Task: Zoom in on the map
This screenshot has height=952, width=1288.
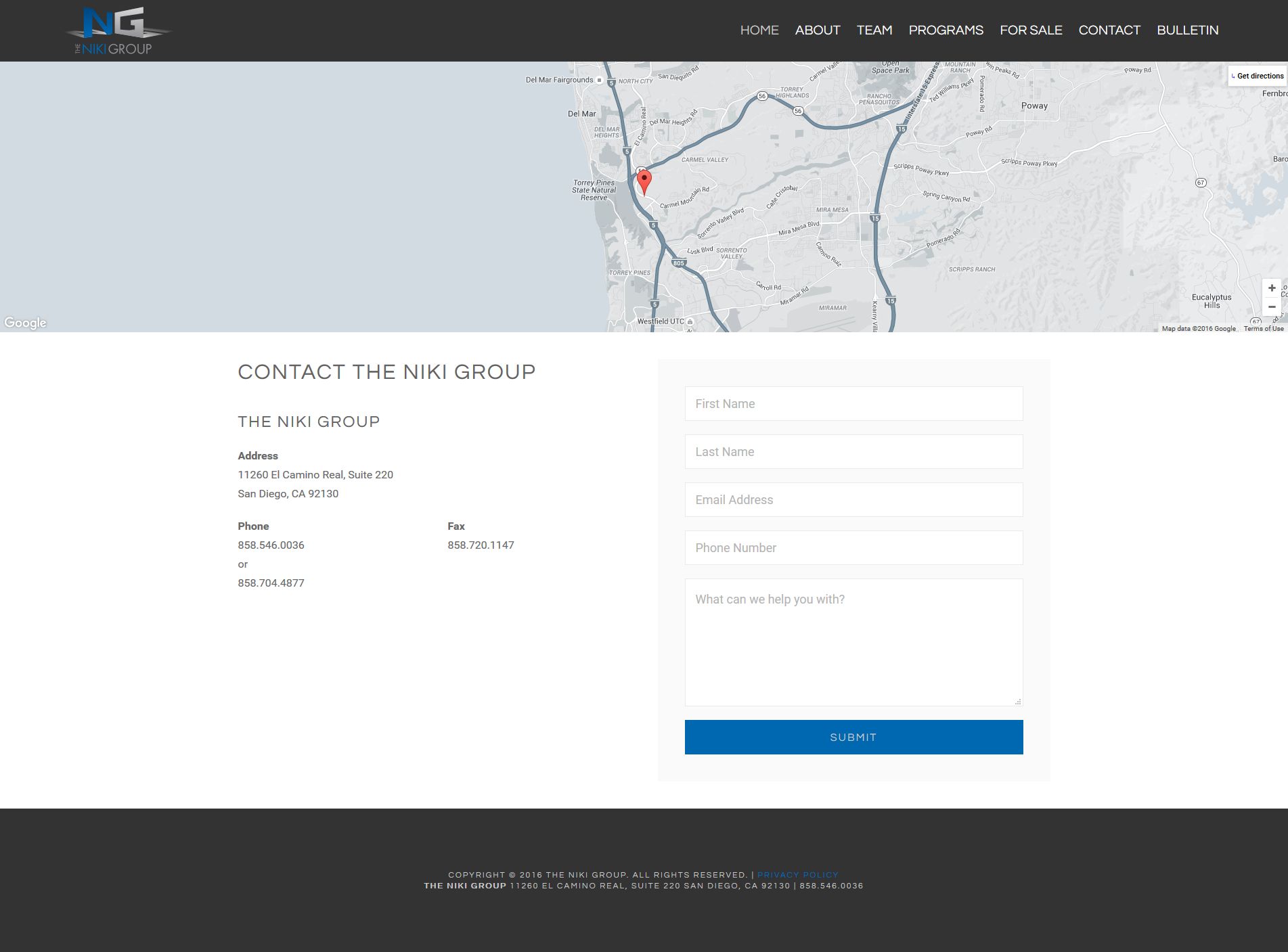Action: (x=1271, y=288)
